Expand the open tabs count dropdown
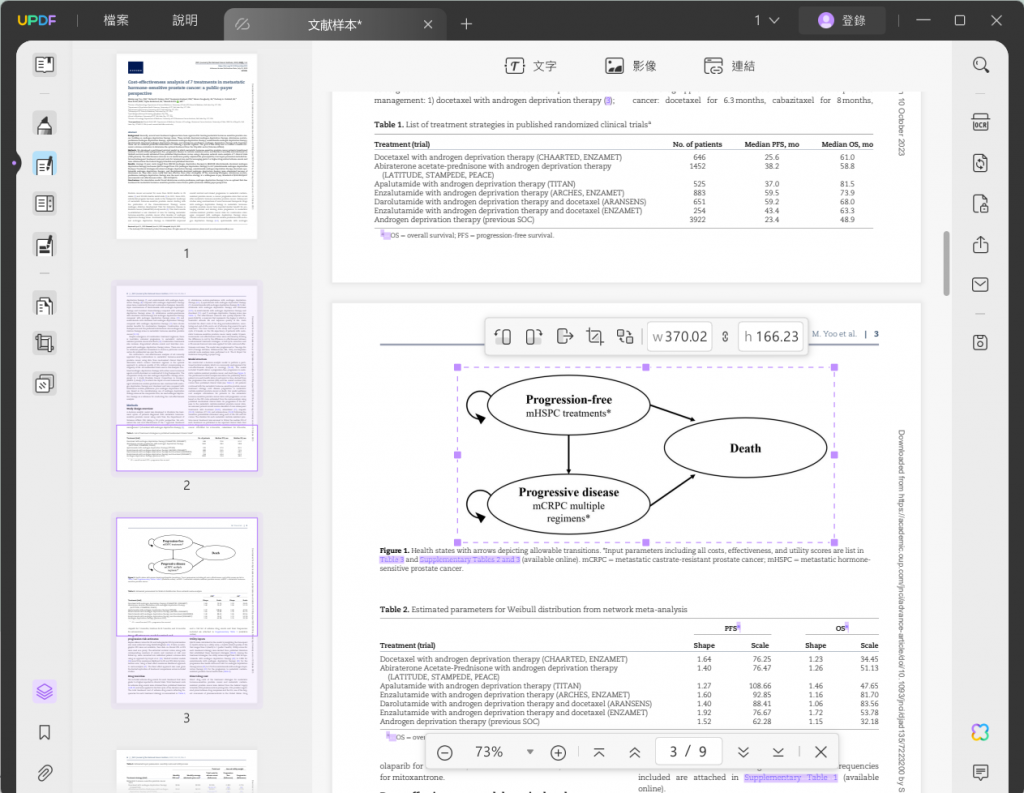This screenshot has width=1024, height=793. [x=767, y=20]
